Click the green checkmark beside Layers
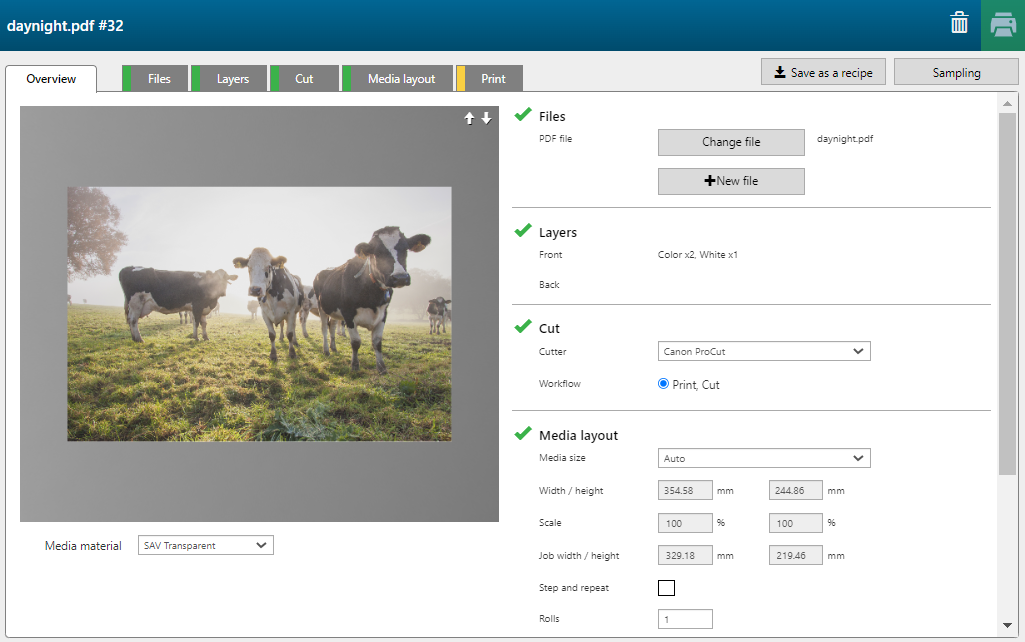The width and height of the screenshot is (1025, 642). [x=522, y=231]
